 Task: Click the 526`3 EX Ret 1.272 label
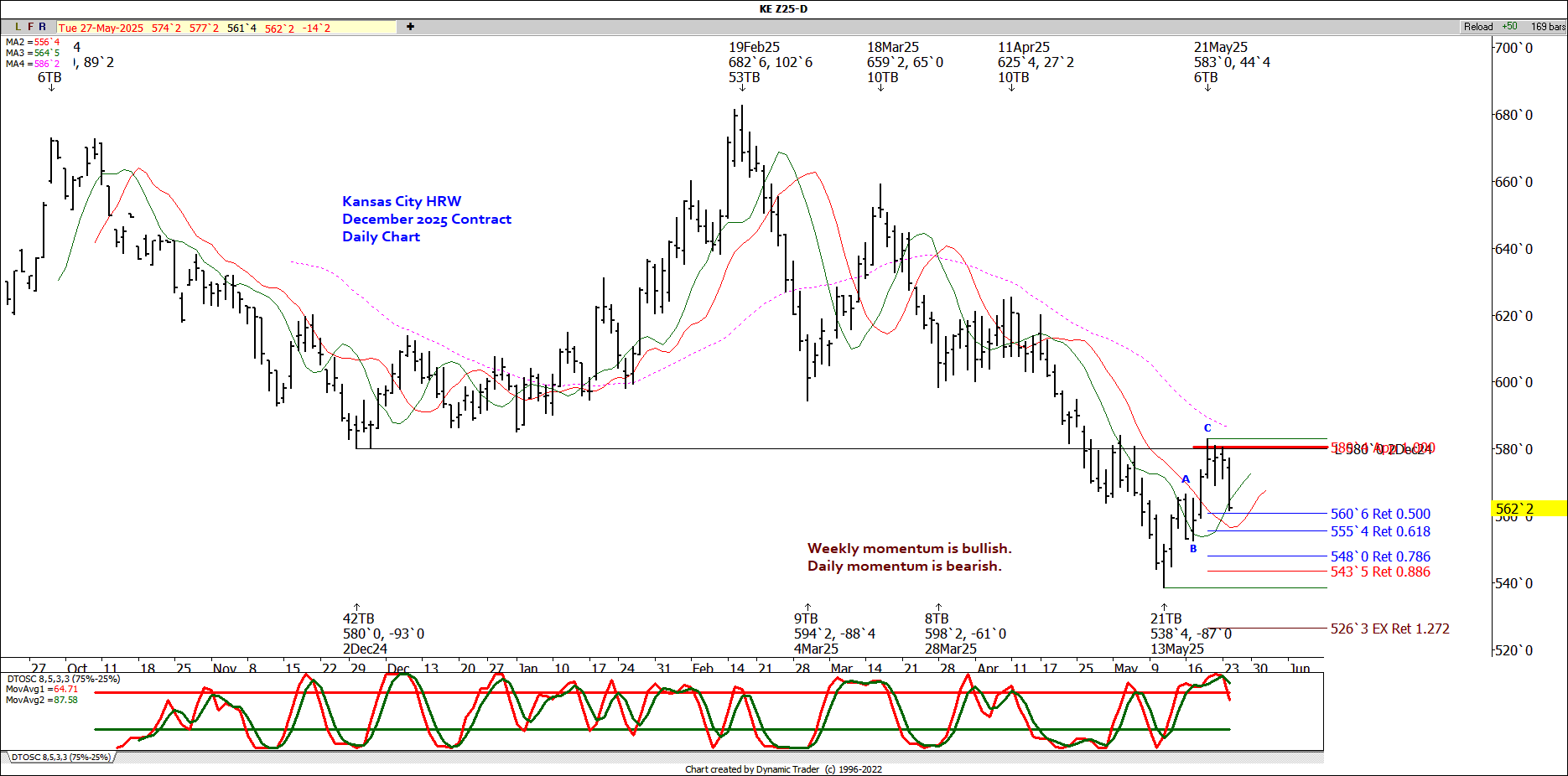[1389, 629]
